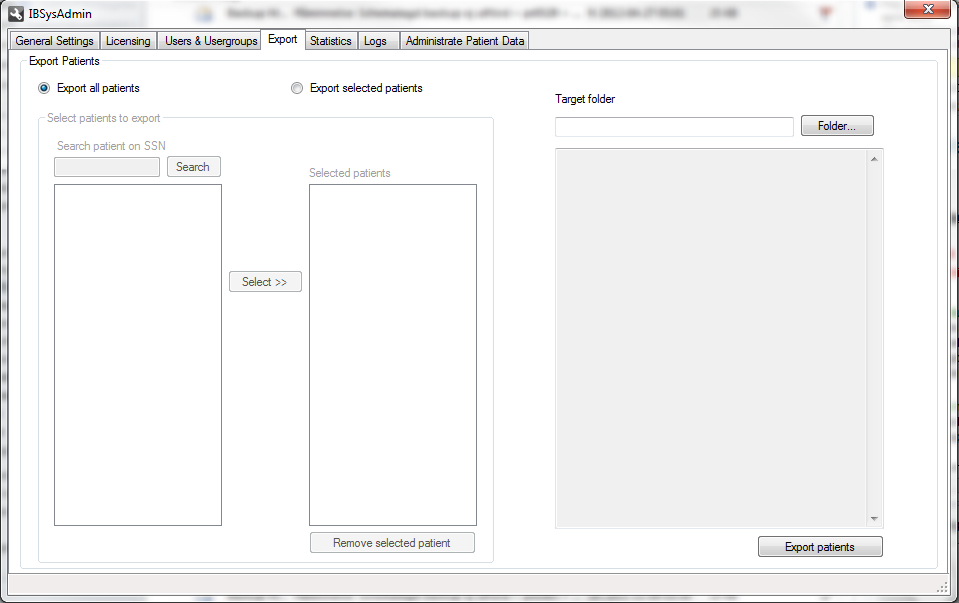Click the Selected patients list box
This screenshot has width=959, height=603.
tap(393, 355)
